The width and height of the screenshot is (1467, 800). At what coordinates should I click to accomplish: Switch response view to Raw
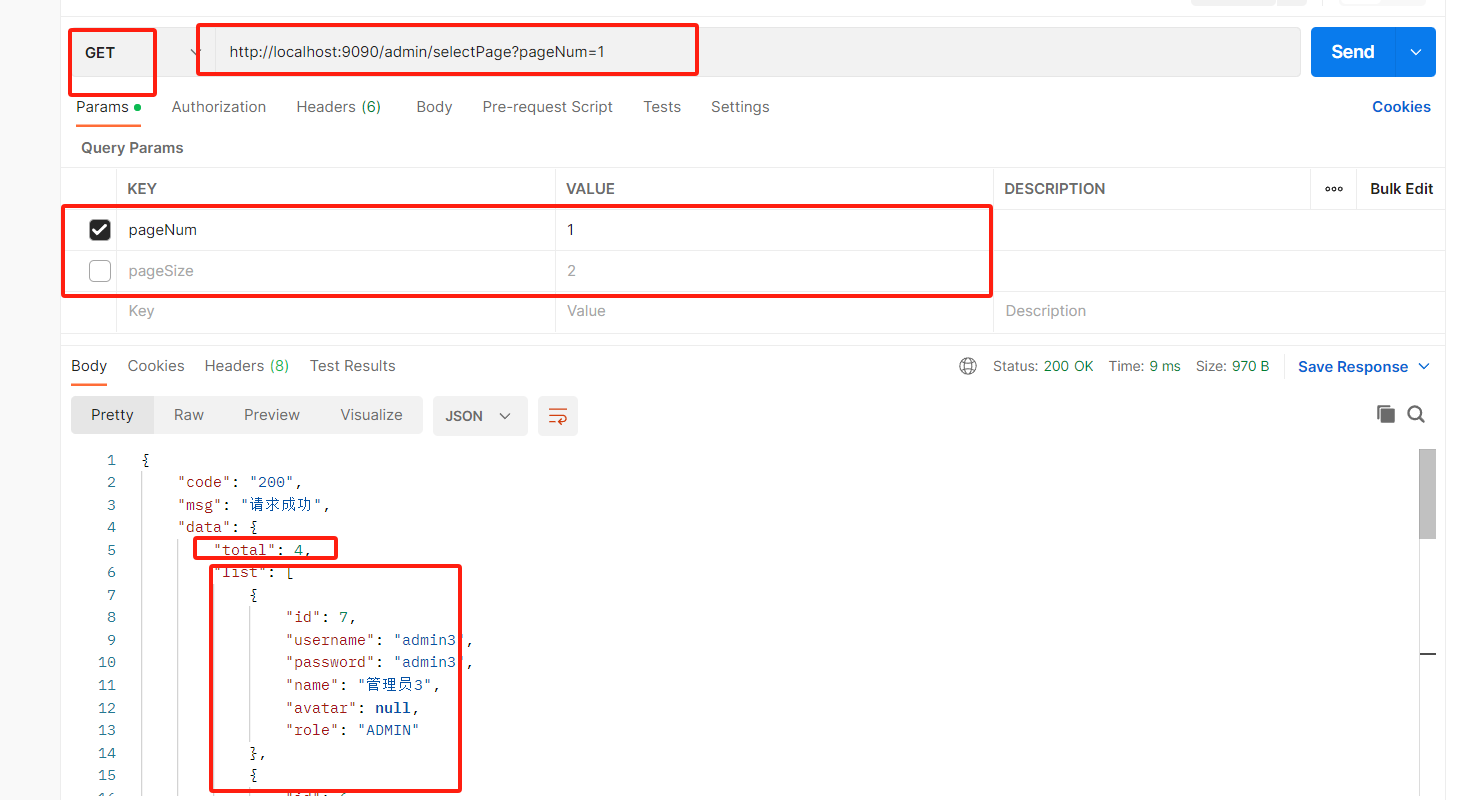coord(189,415)
